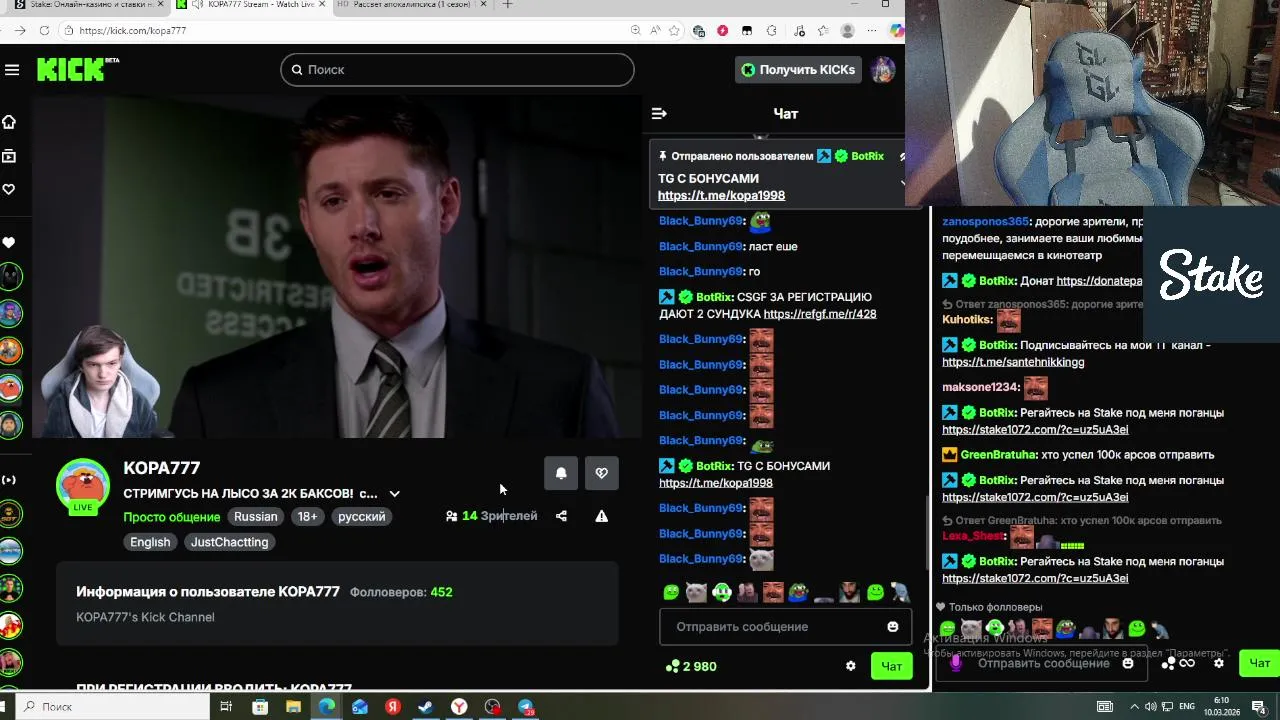This screenshot has height=720, width=1280.
Task: Open the Kick hamburger menu
Action: [12, 70]
